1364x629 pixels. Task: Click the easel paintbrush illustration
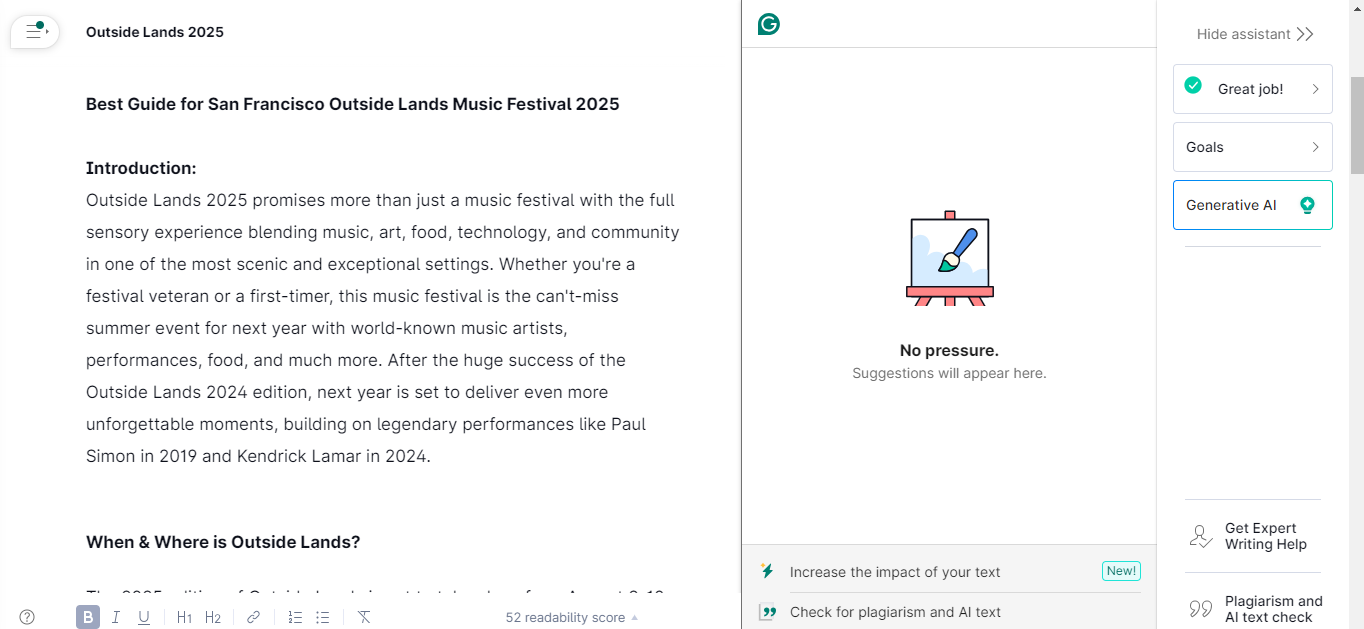coord(949,258)
